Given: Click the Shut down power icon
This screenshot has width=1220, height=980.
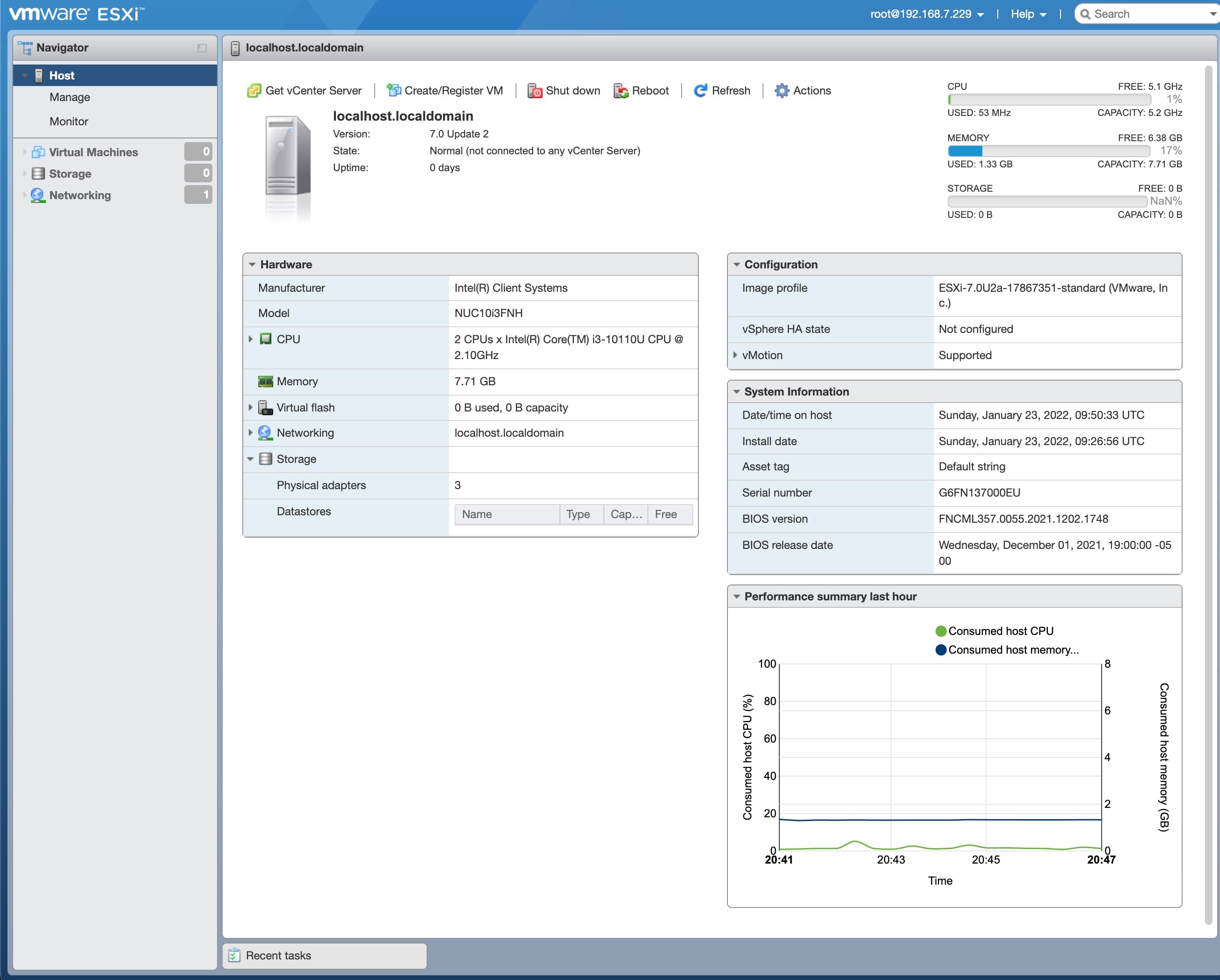Looking at the screenshot, I should [x=535, y=91].
